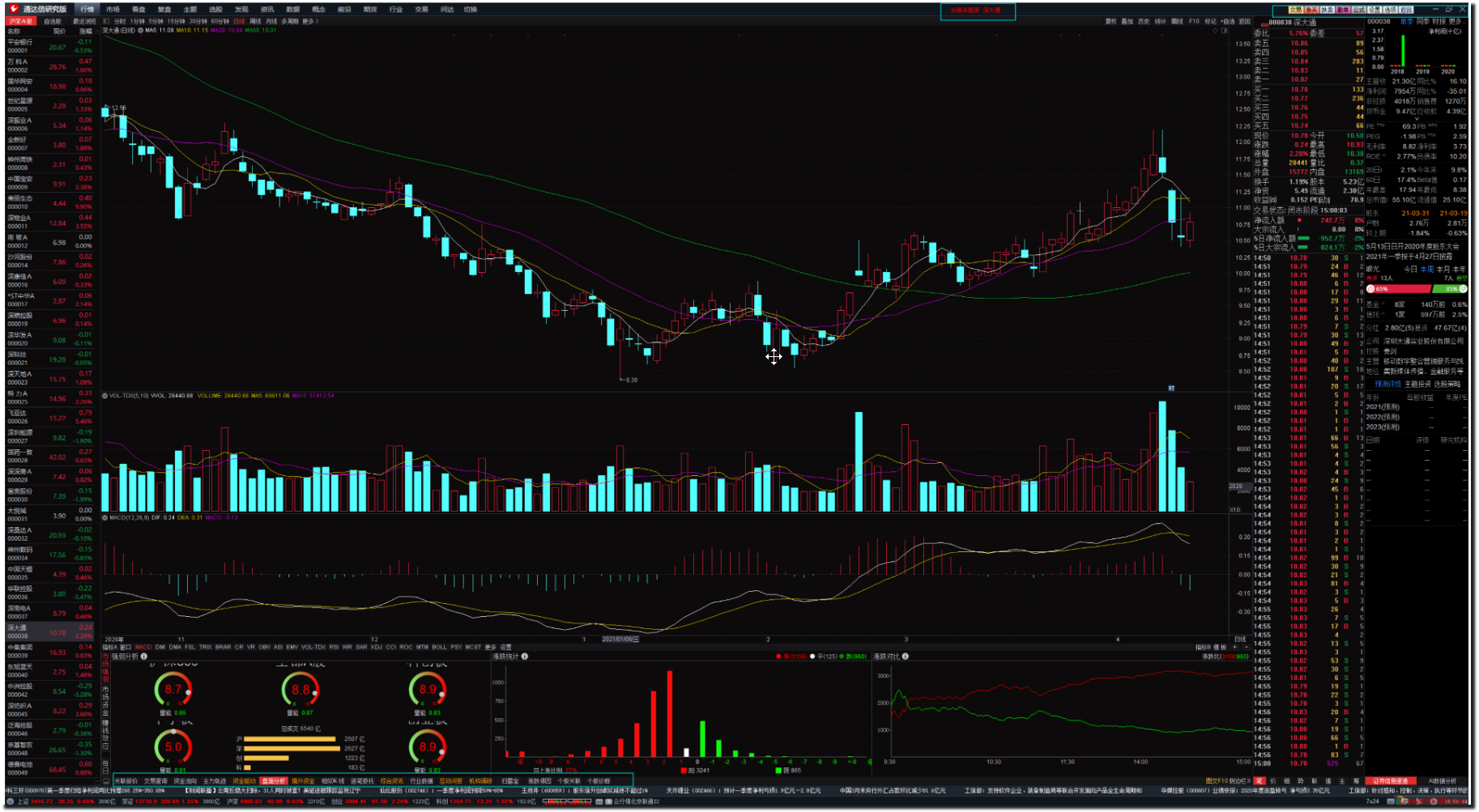
Task: Select the 日线 daily period
Action: tap(239, 21)
